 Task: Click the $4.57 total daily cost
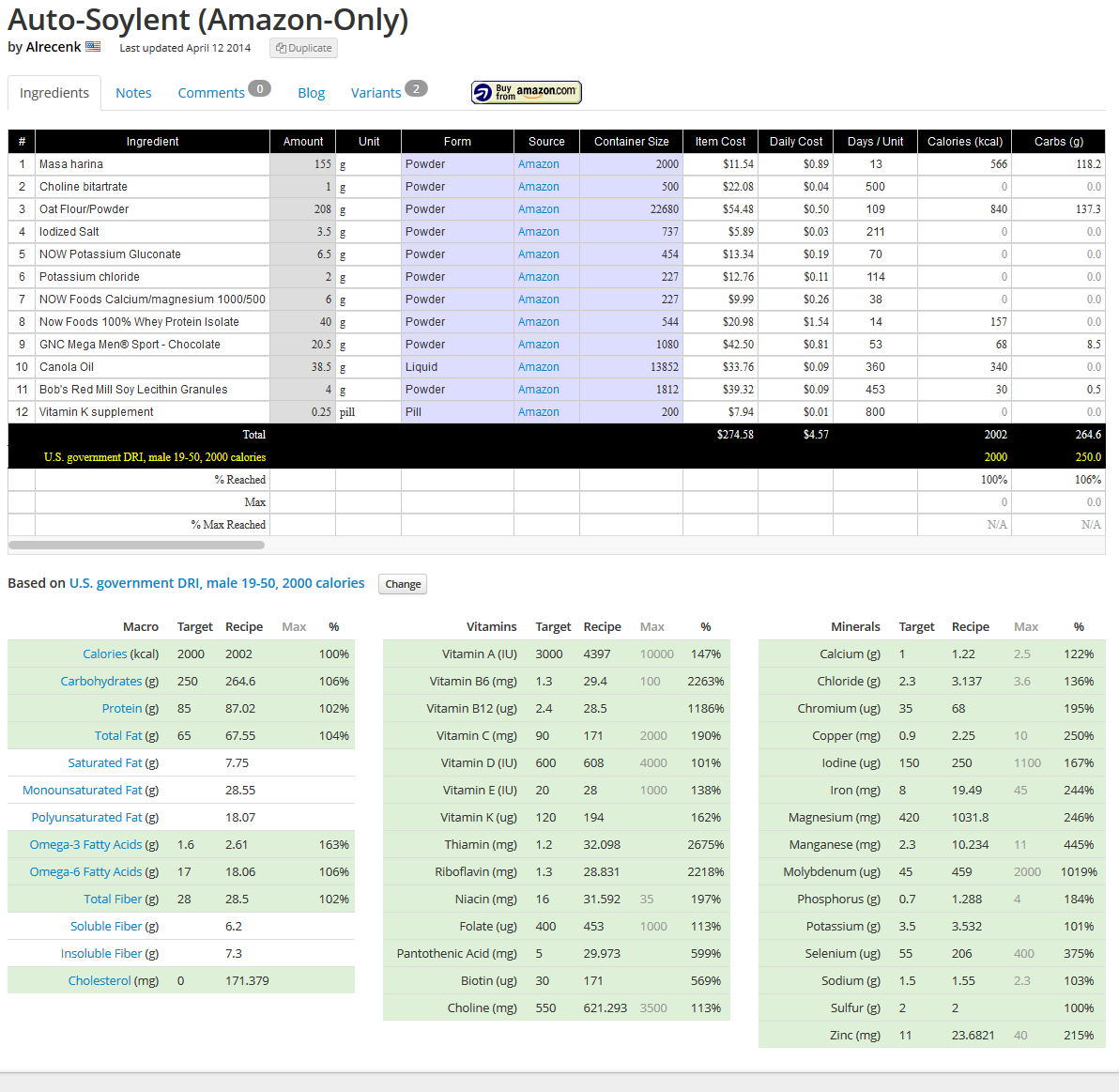[x=816, y=435]
